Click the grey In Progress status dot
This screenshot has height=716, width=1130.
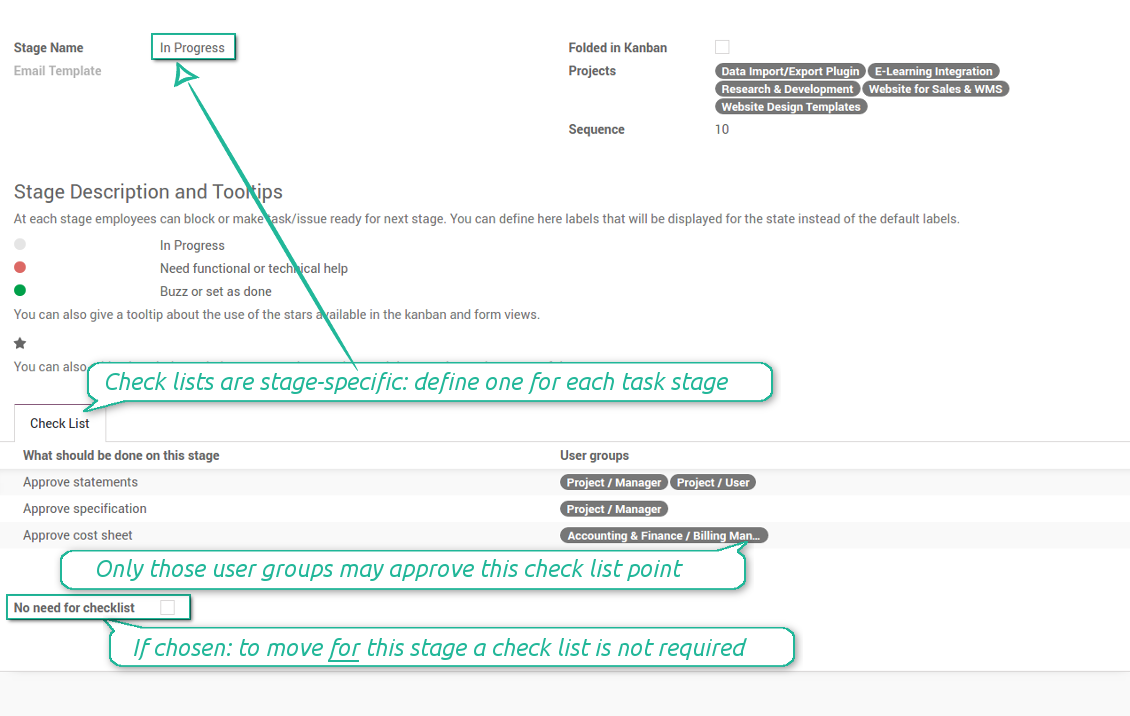point(20,245)
